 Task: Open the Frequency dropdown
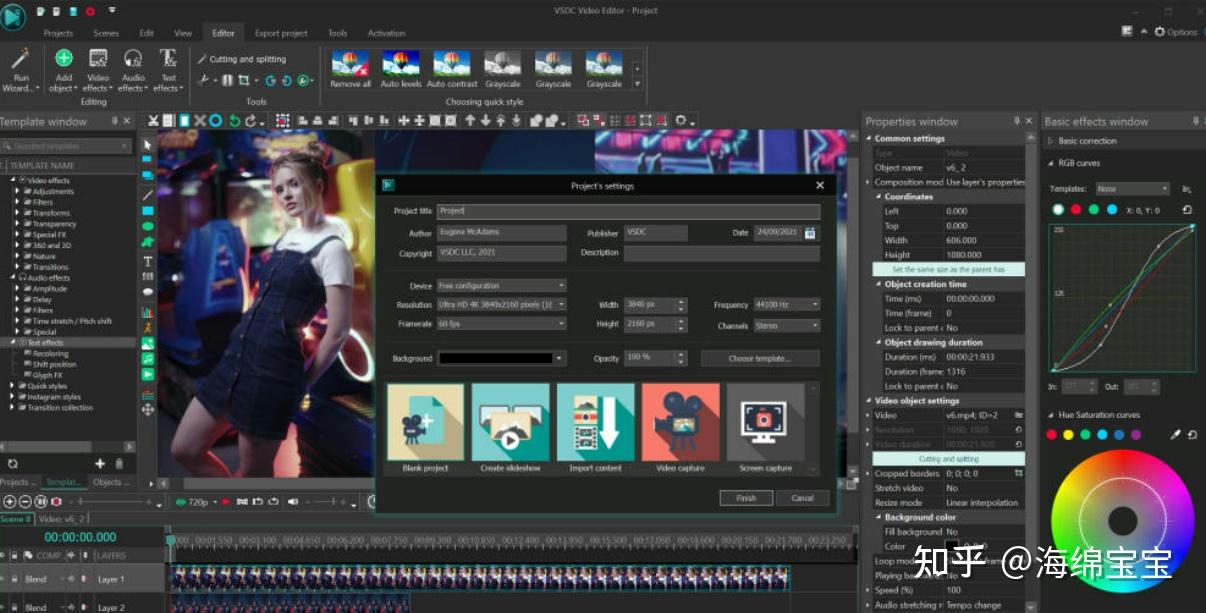tap(787, 304)
